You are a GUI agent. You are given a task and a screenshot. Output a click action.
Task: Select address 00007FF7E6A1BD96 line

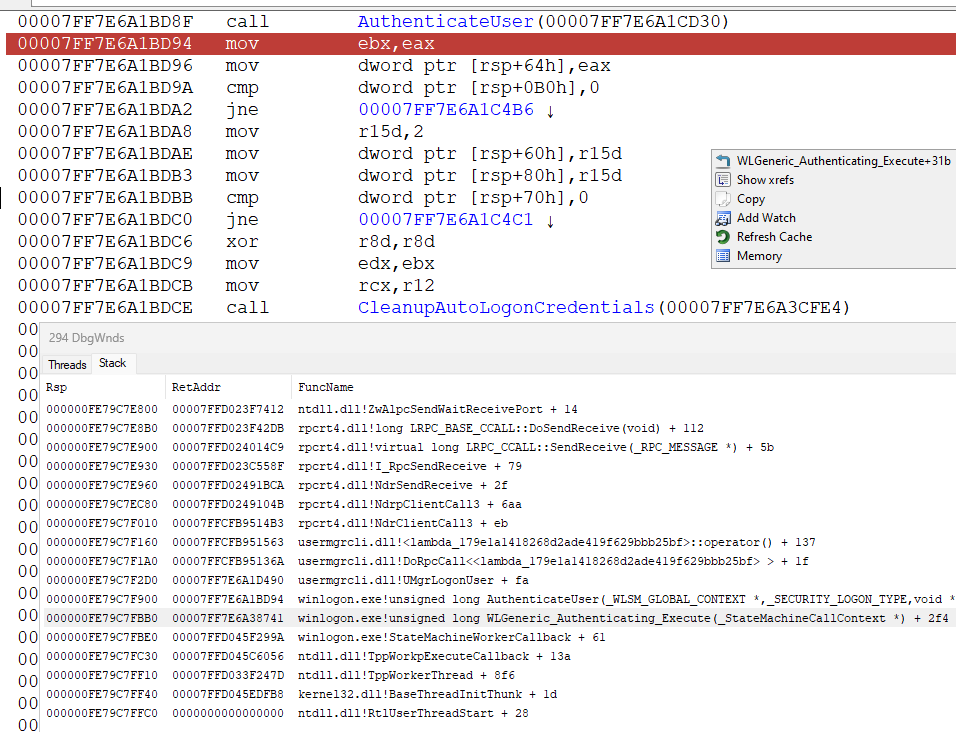click(105, 66)
